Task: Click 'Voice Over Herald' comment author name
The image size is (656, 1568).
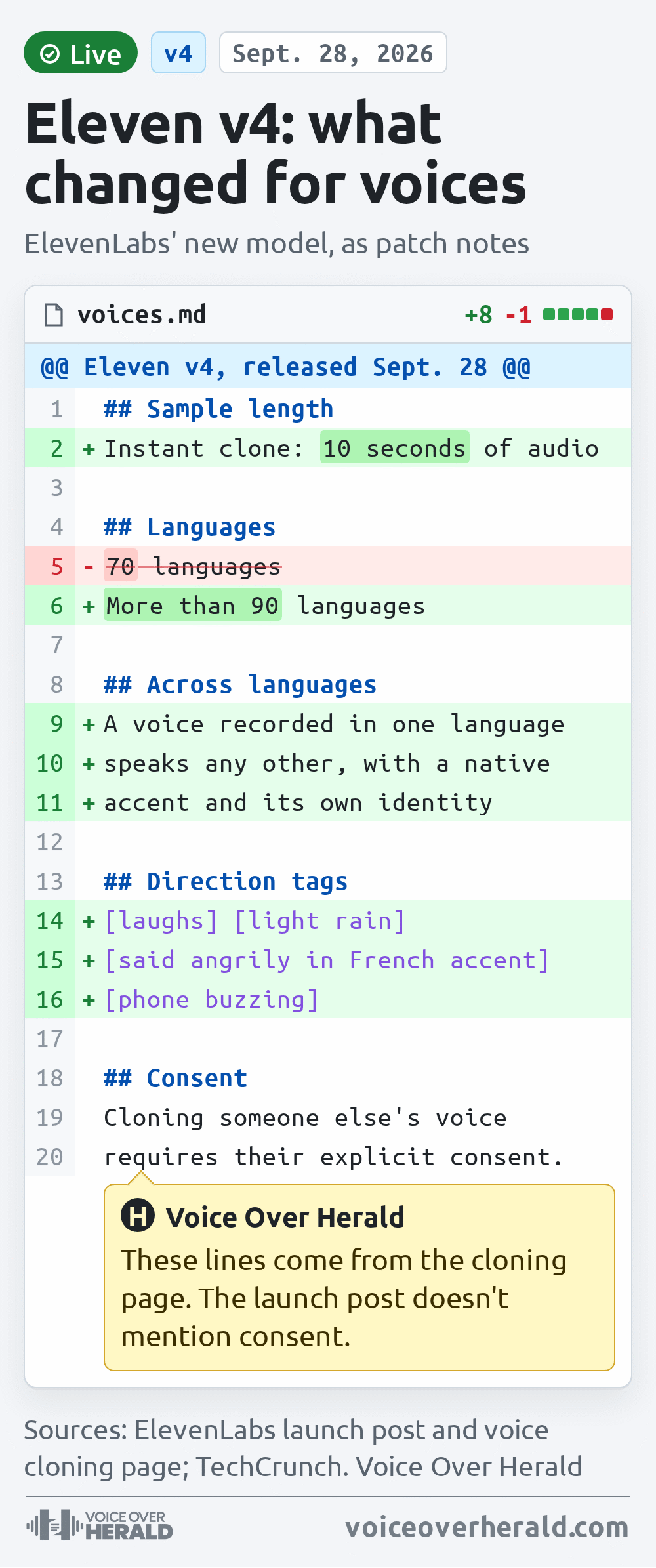Action: [285, 1217]
